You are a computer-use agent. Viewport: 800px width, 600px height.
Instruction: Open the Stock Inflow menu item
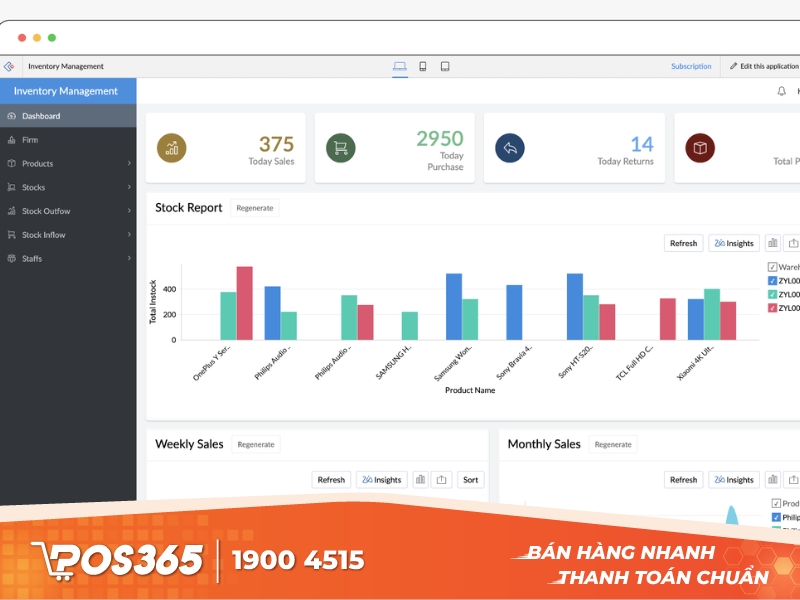(68, 235)
